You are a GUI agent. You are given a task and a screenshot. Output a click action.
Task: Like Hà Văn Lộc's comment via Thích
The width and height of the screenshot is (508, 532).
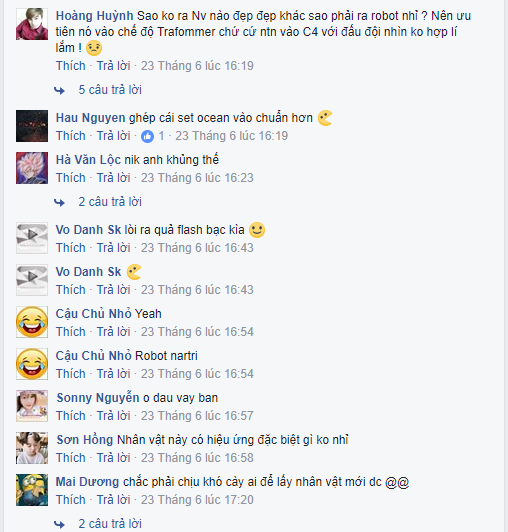point(71,178)
